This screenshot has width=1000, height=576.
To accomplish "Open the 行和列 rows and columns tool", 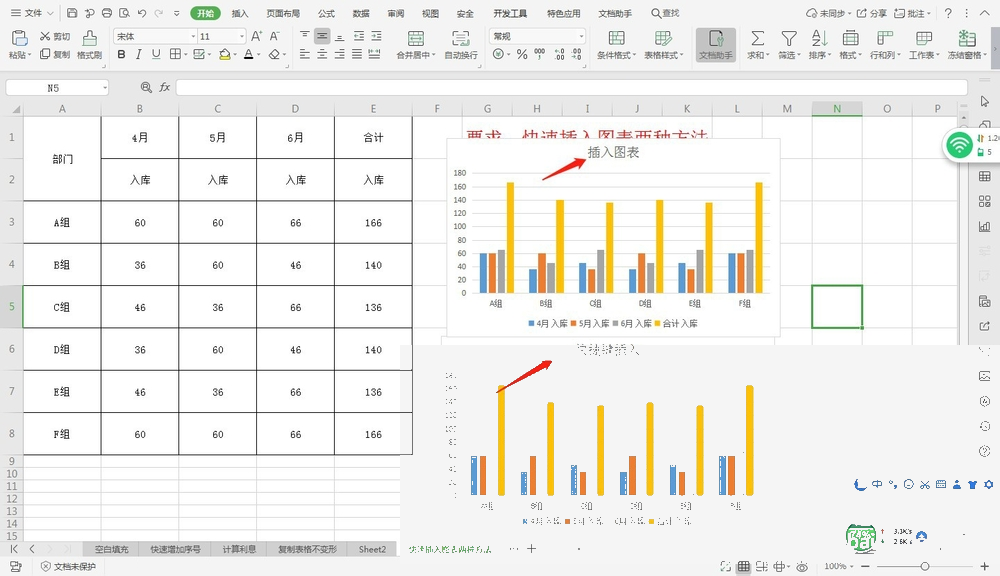I will 885,45.
